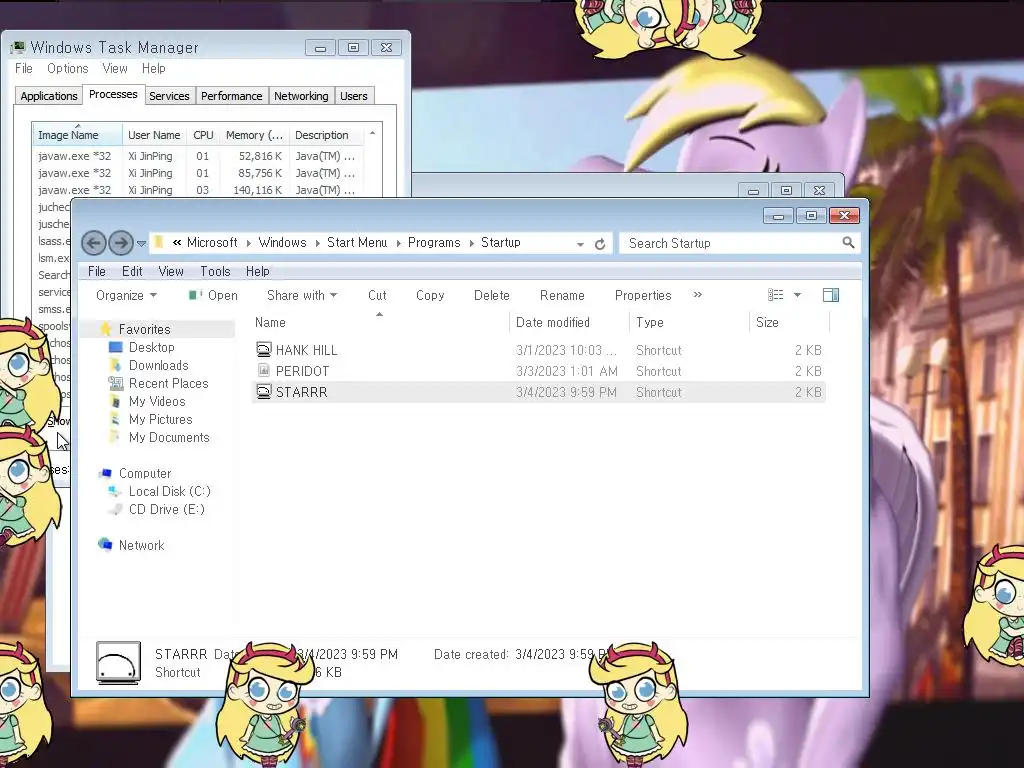Open Explorer File menu
Viewport: 1024px width, 768px height.
click(x=97, y=271)
